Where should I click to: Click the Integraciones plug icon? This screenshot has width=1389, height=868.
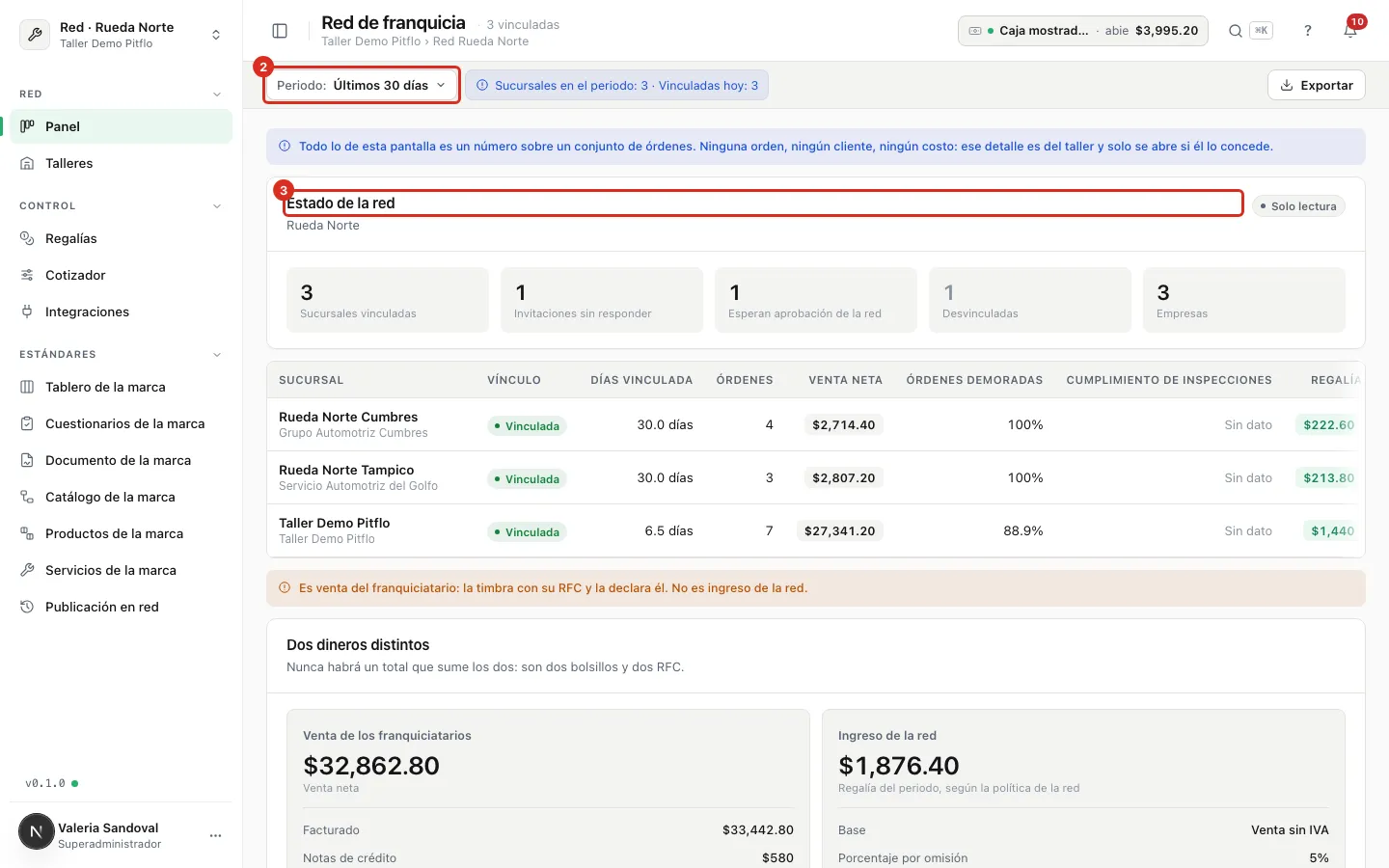(27, 312)
